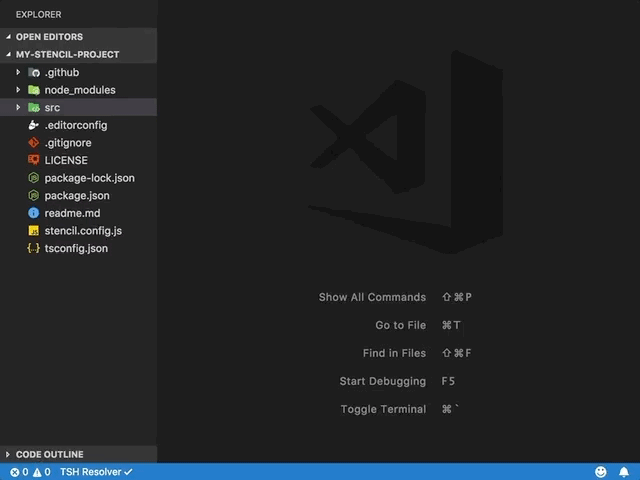The height and width of the screenshot is (480, 640).
Task: Click the package.json node icon
Action: (x=33, y=196)
